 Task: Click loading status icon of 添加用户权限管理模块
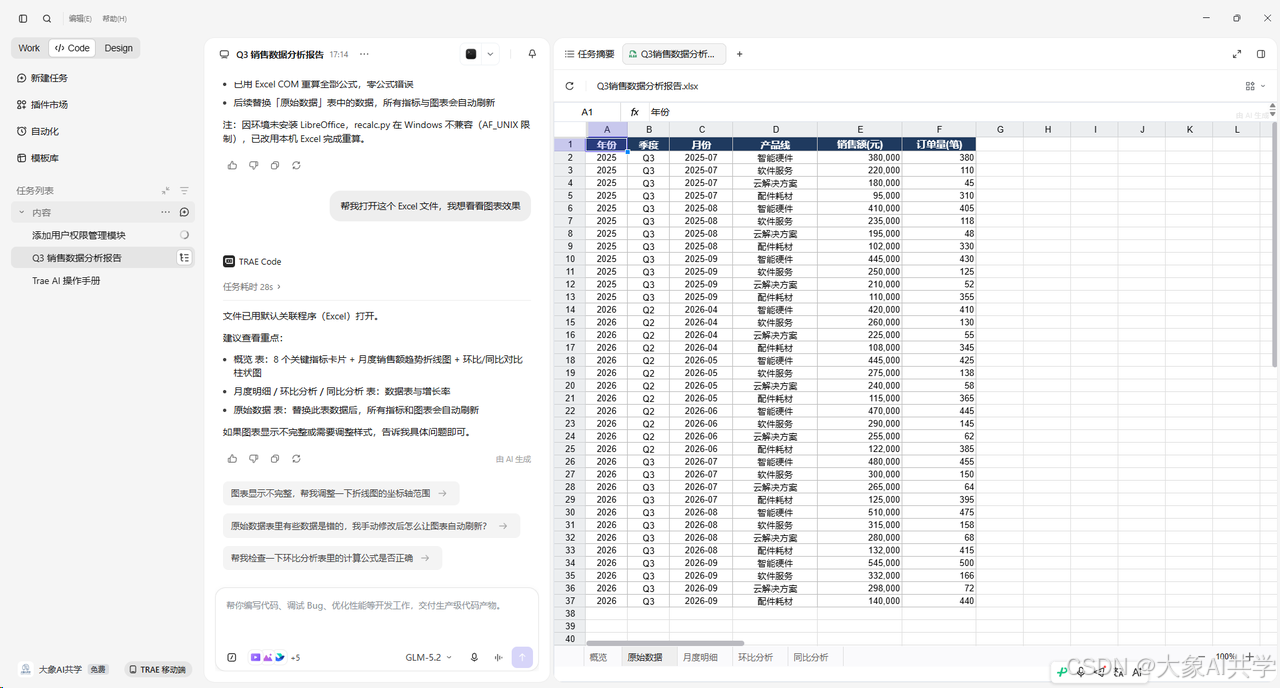pyautogui.click(x=184, y=235)
